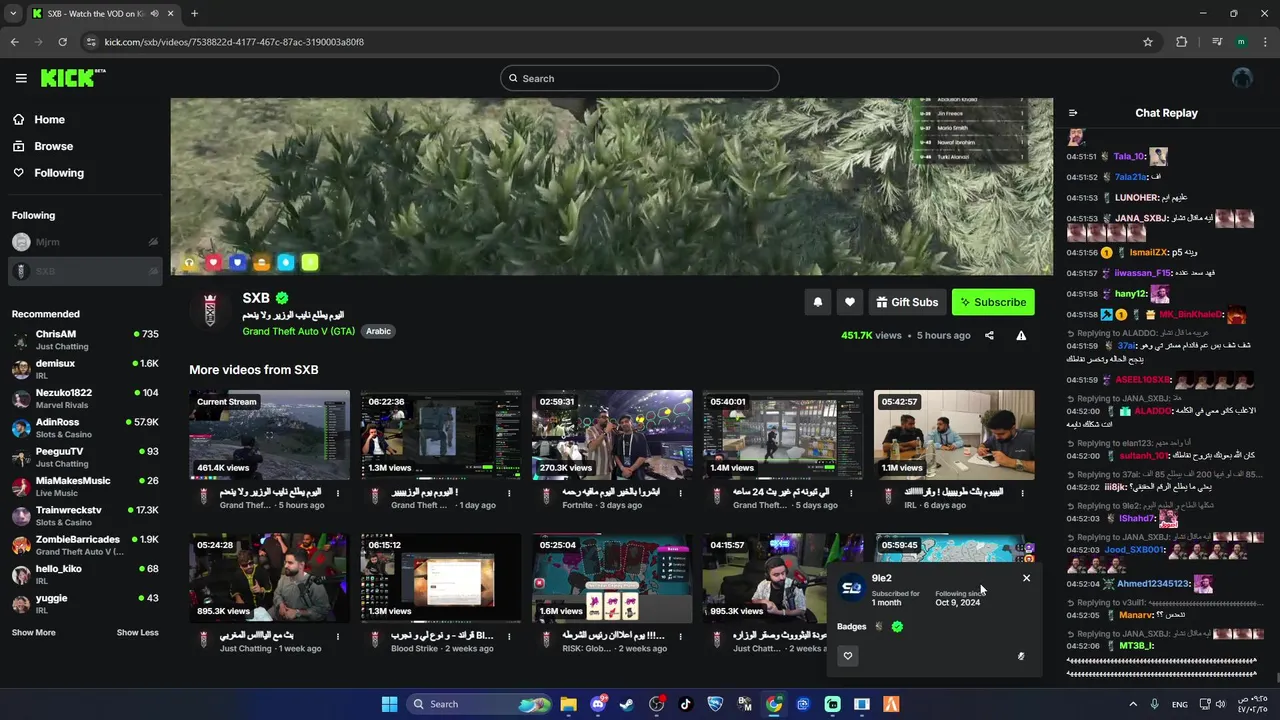The image size is (1280, 720).
Task: Click the green Subscribe button
Action: 993,302
